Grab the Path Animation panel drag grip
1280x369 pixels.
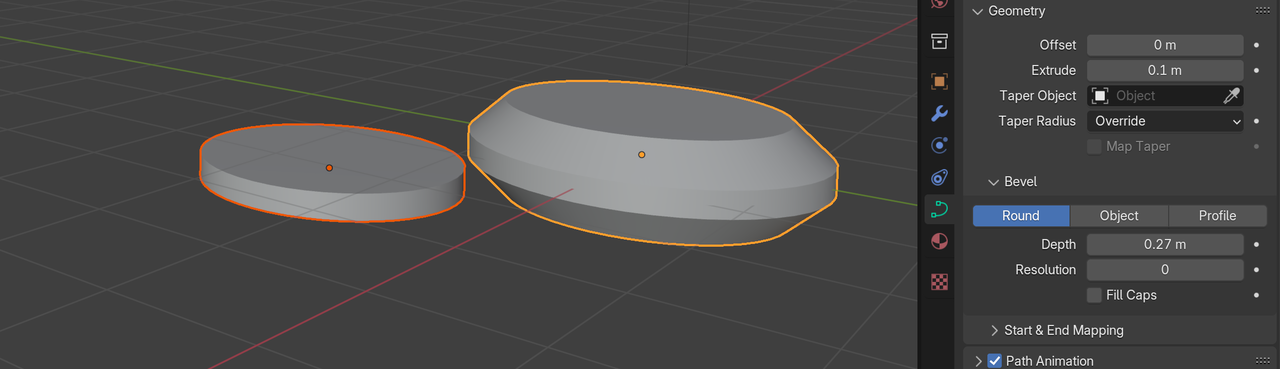point(1262,361)
